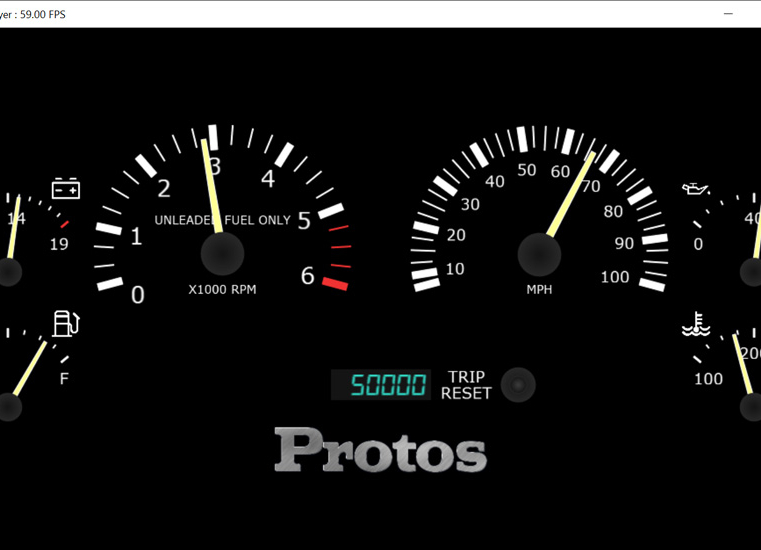Click the tachometer center hub

tap(222, 254)
